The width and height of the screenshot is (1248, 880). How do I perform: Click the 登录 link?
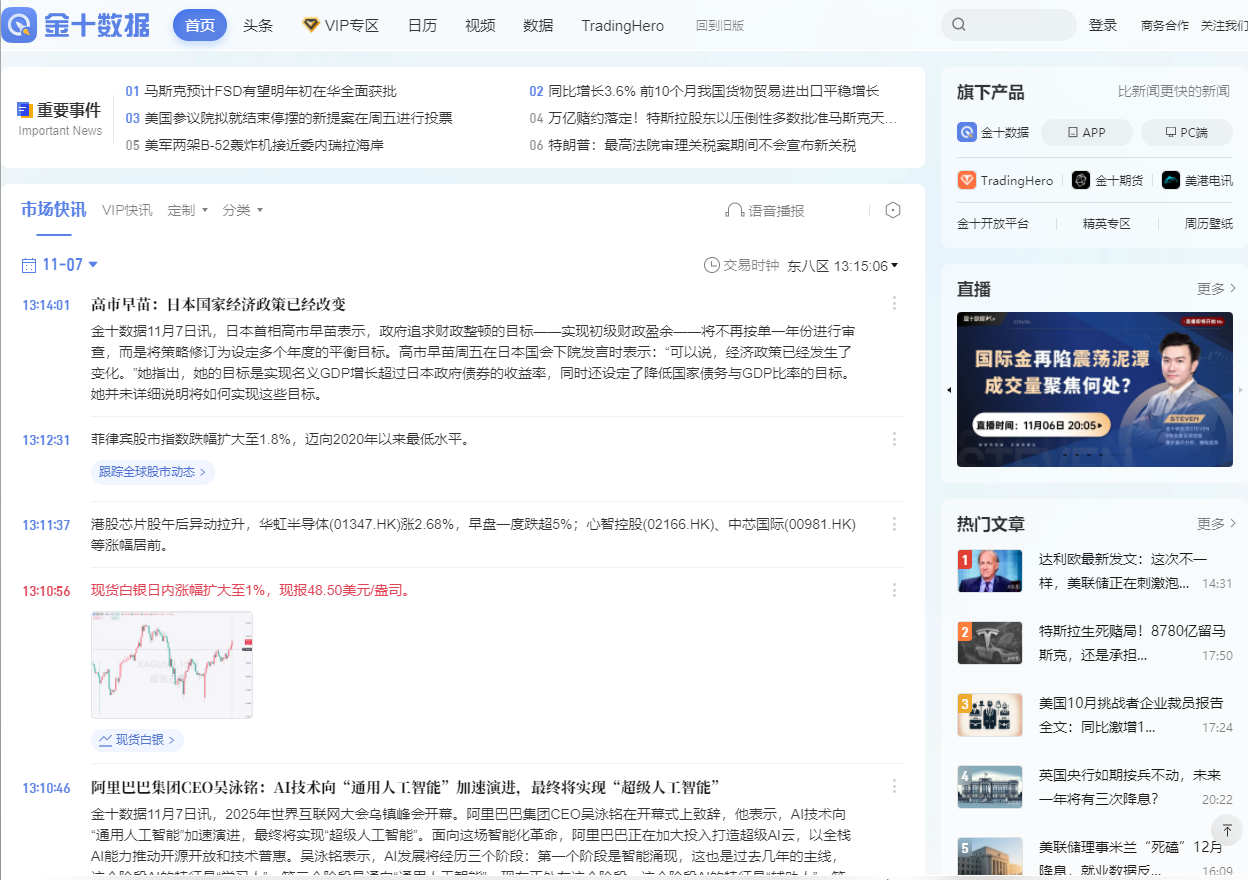[1103, 25]
